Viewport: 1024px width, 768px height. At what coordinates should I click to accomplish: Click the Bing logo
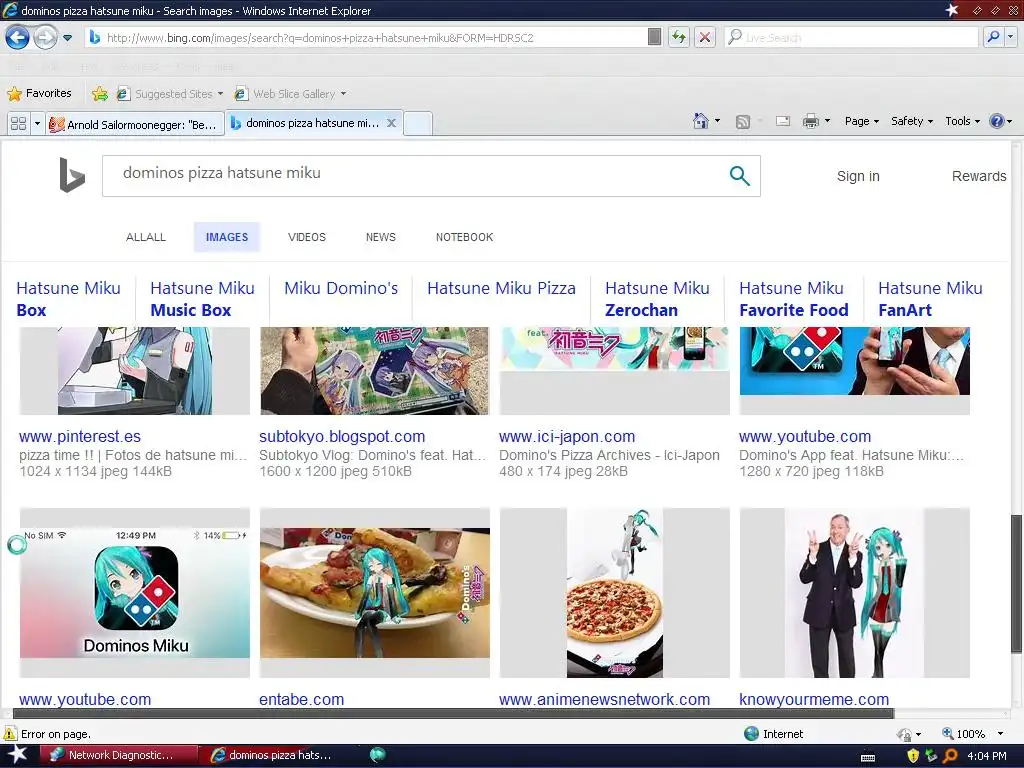point(72,175)
